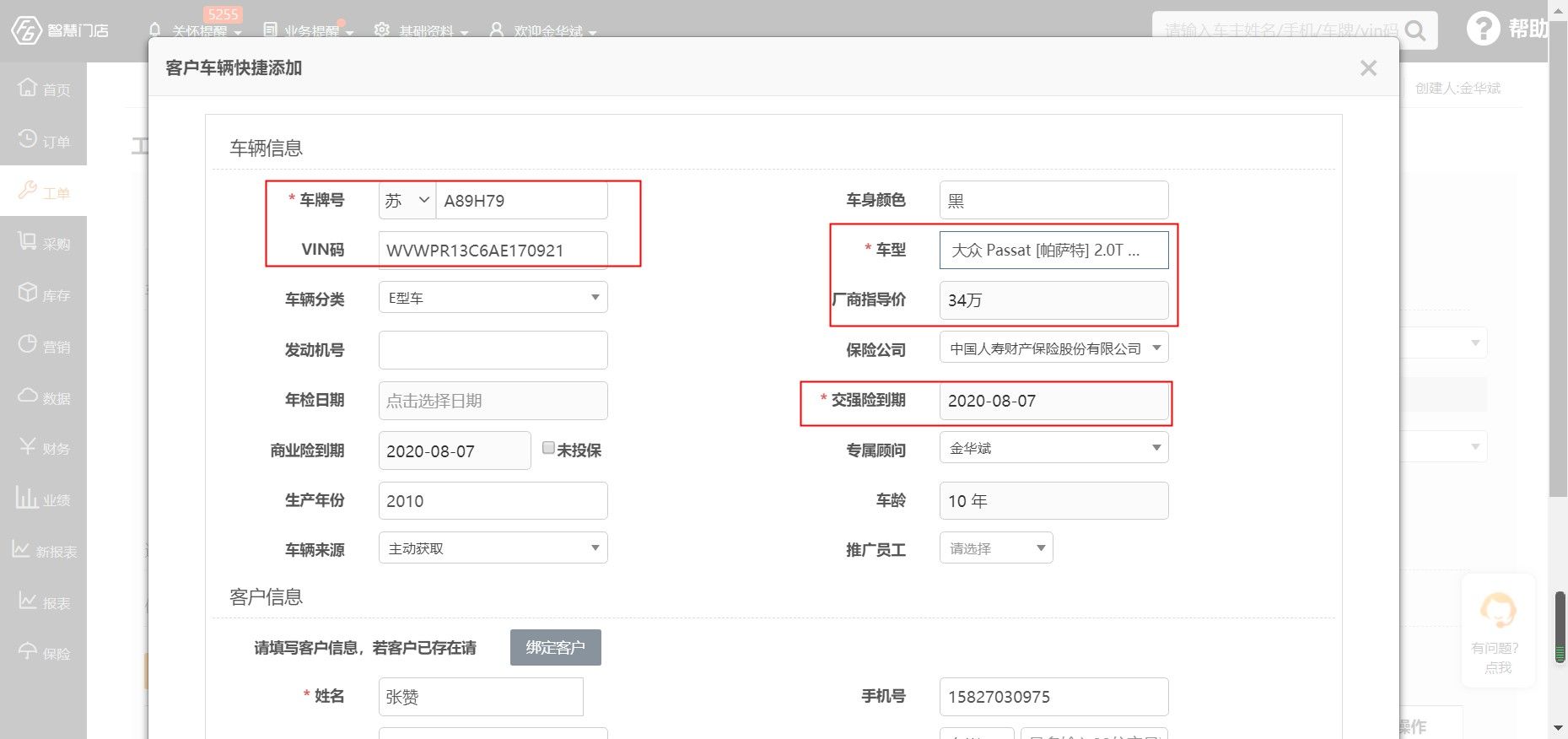1568x739 pixels.
Task: Open the 保险公司 insurance company dropdown
Action: coord(1053,348)
